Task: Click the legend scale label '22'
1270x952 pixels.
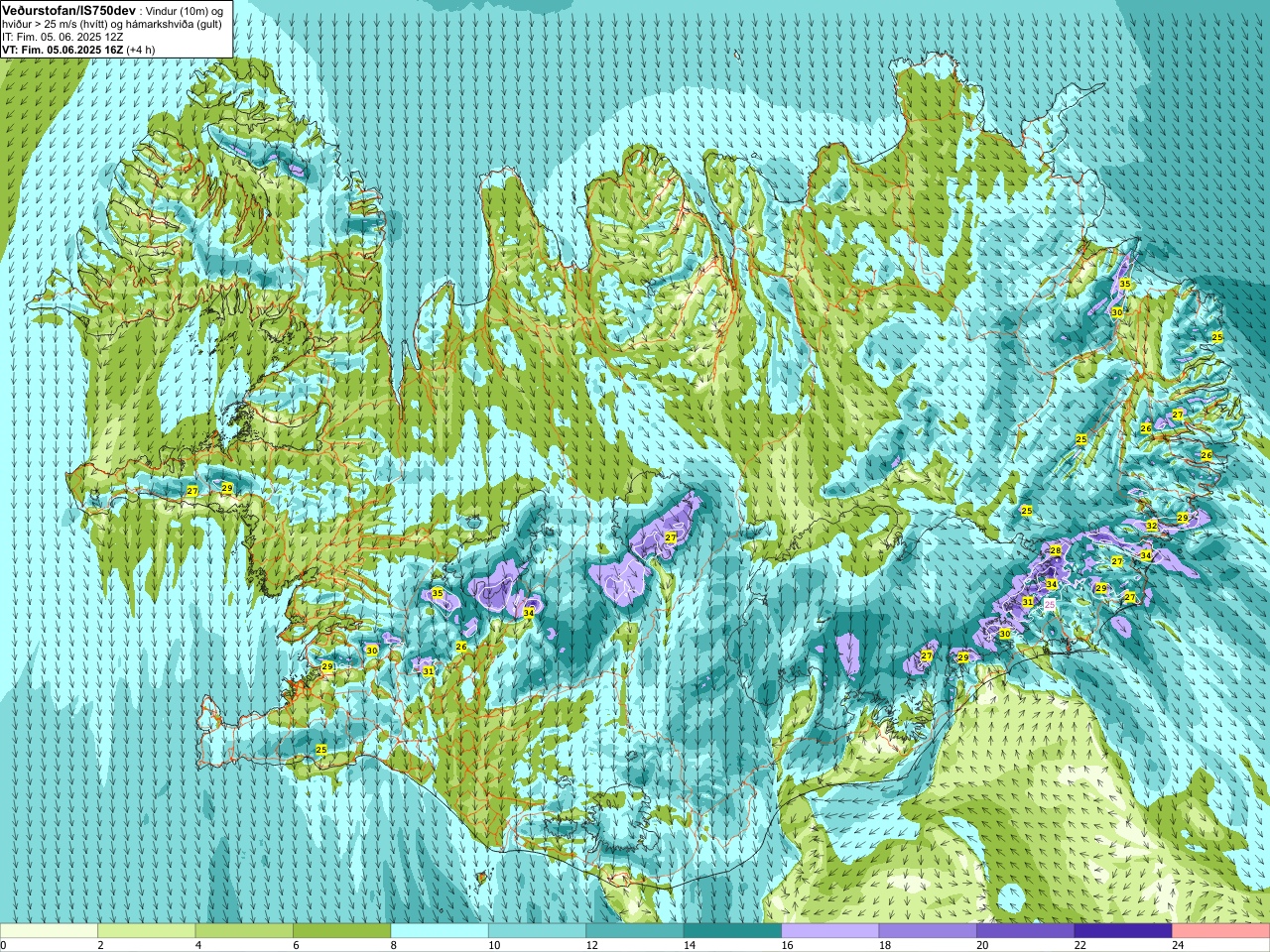Action: click(1079, 945)
